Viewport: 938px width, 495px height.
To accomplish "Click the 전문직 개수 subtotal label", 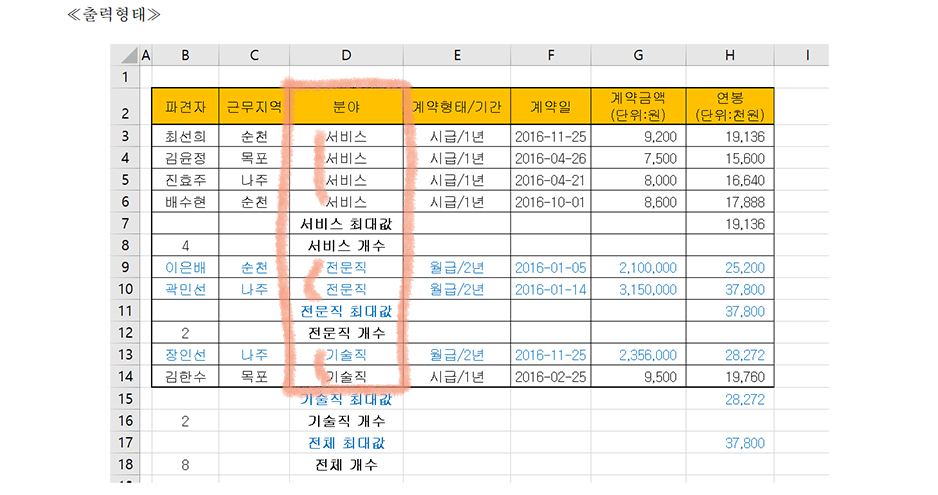I will click(346, 333).
